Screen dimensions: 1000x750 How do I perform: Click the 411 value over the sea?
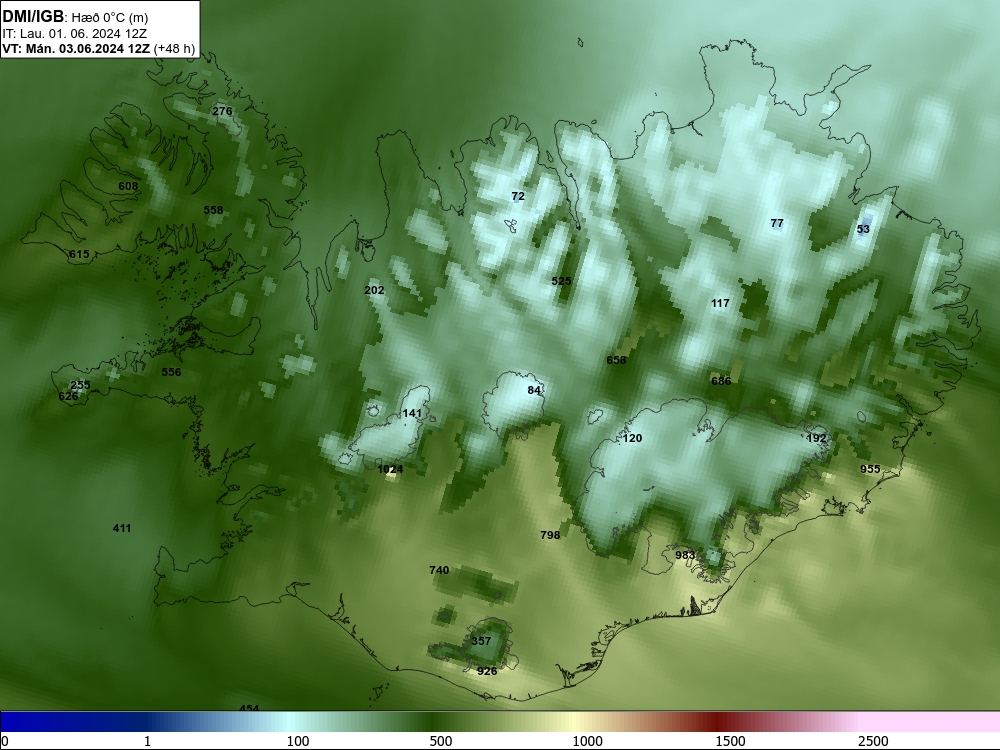(122, 527)
